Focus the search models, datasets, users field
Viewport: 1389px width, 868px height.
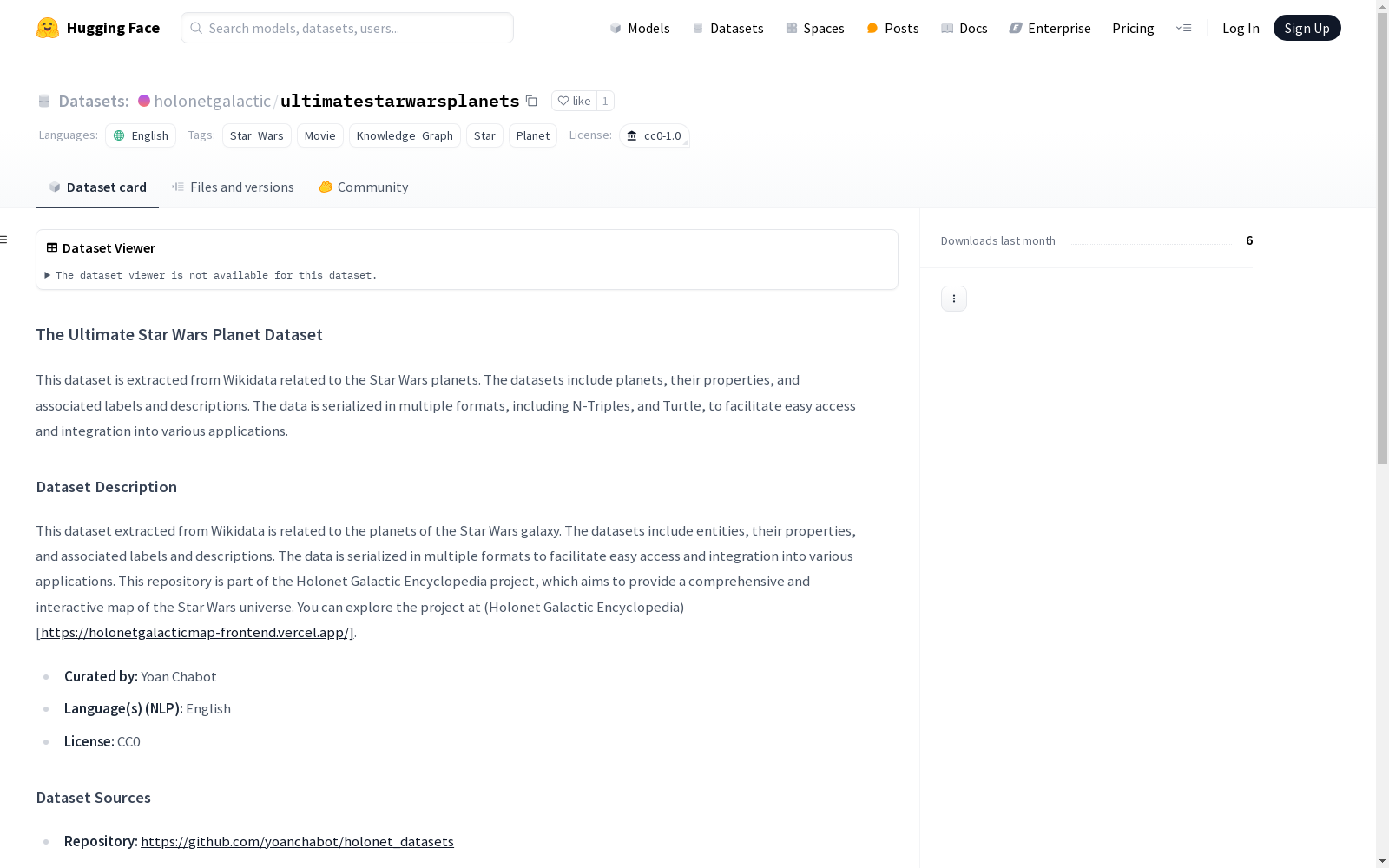347,28
